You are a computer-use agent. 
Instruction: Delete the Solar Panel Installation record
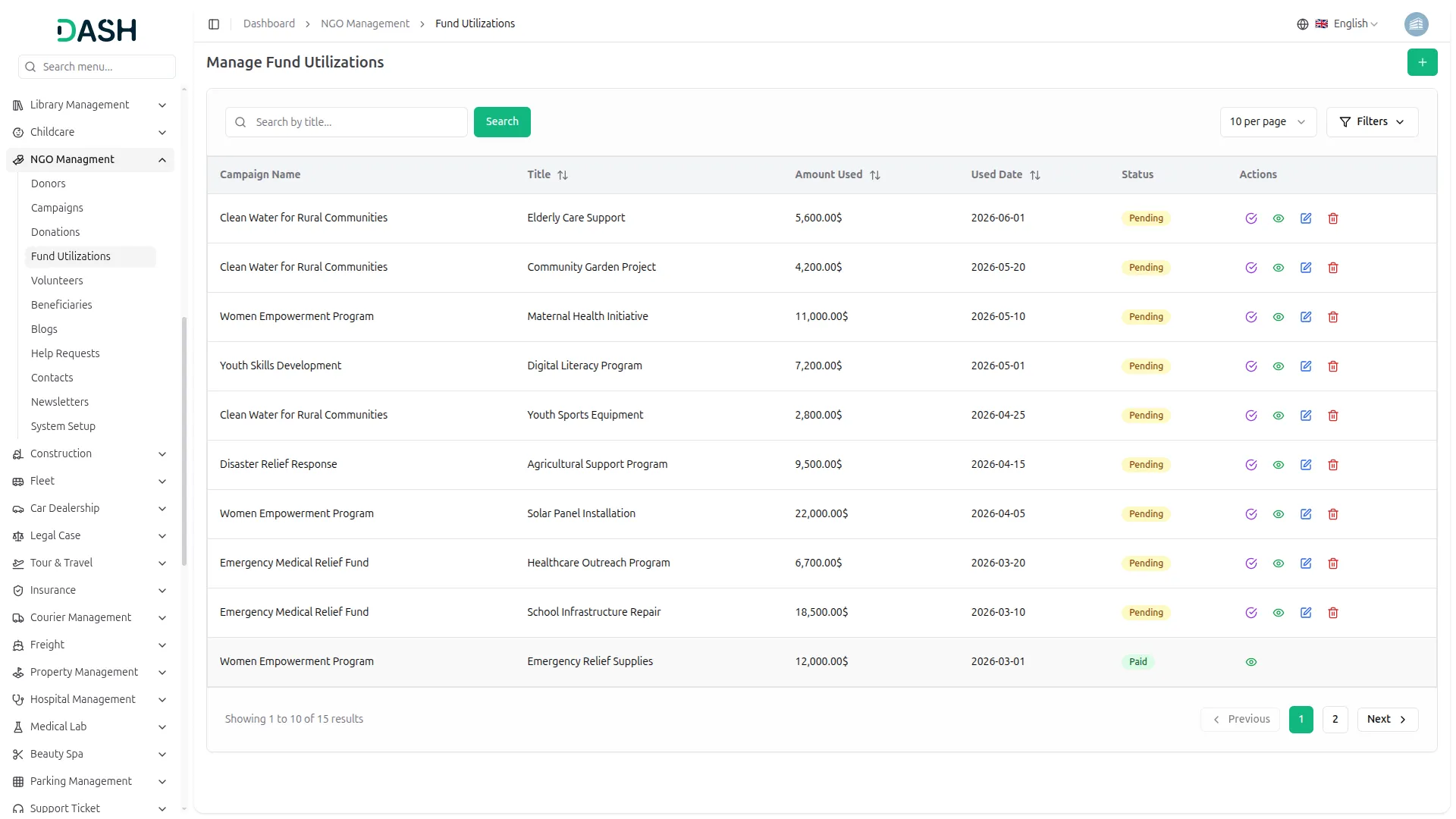(1333, 514)
